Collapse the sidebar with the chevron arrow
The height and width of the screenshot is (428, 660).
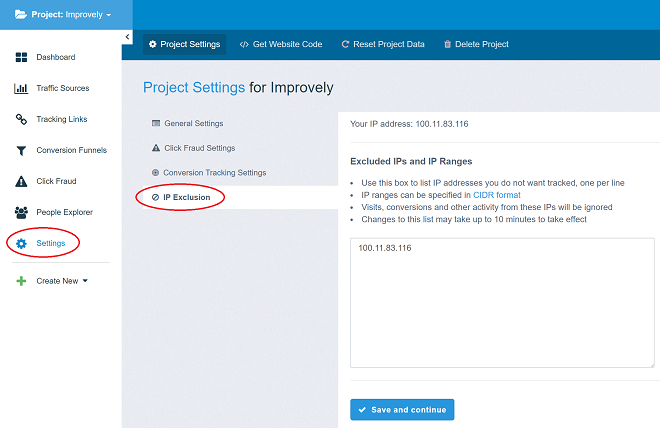click(x=127, y=37)
